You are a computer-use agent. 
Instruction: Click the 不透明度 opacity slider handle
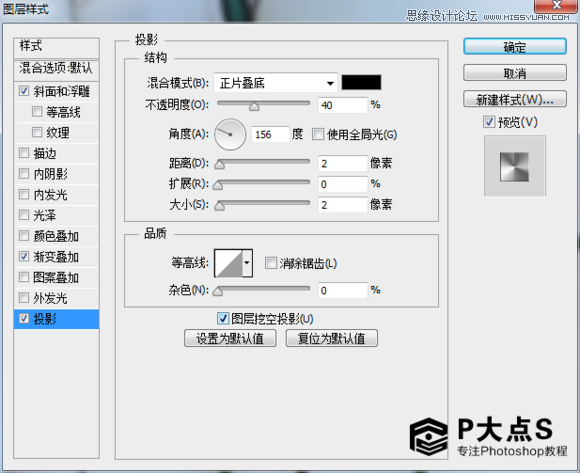[x=254, y=107]
